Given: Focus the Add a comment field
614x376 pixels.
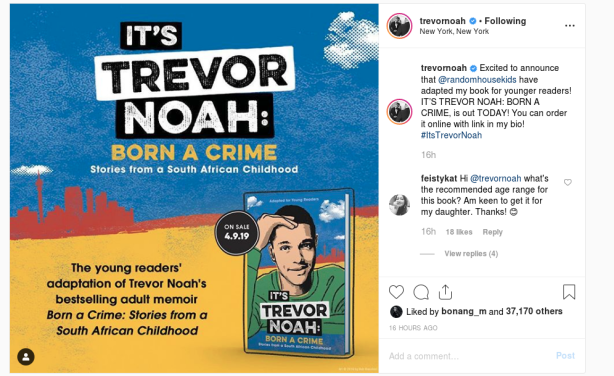Looking at the screenshot, I should tap(470, 356).
